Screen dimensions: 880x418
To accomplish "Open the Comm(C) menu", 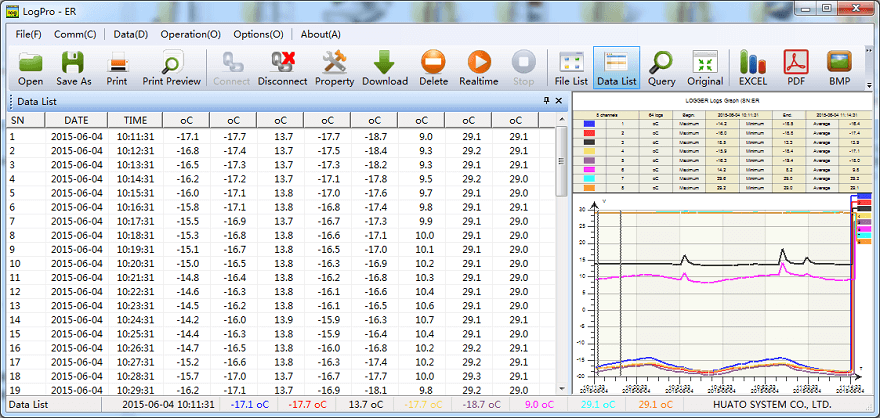I will pyautogui.click(x=75, y=34).
